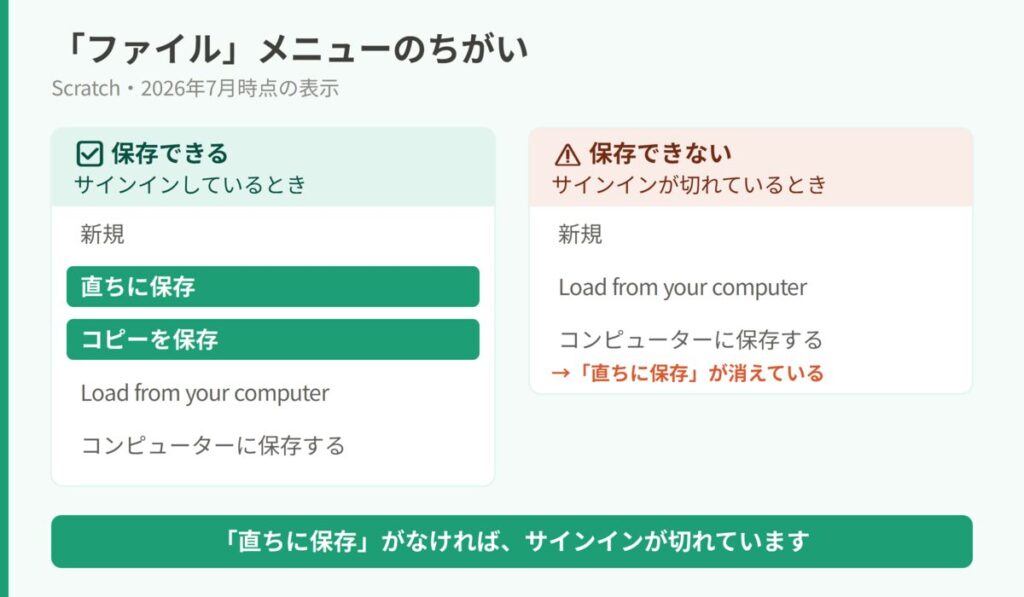Click the Scratch・2026年7月時点の表示 caption
The height and width of the screenshot is (597, 1024).
coord(195,88)
